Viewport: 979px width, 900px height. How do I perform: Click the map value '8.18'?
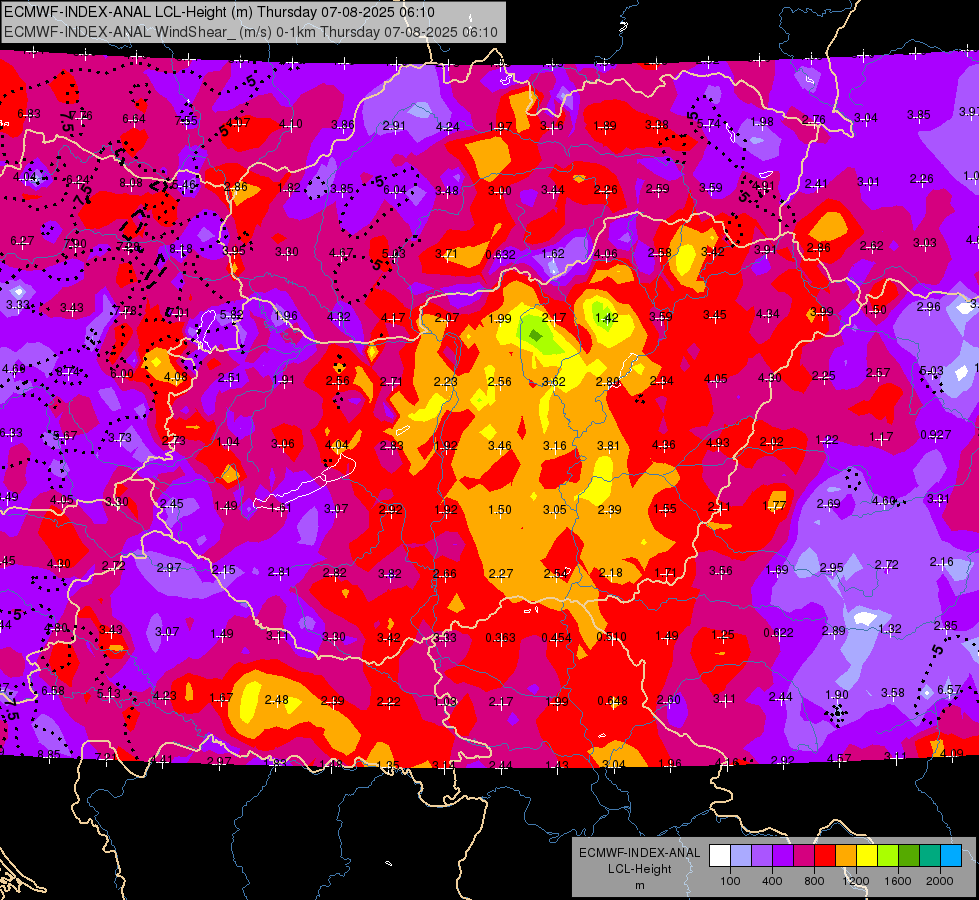pyautogui.click(x=182, y=250)
